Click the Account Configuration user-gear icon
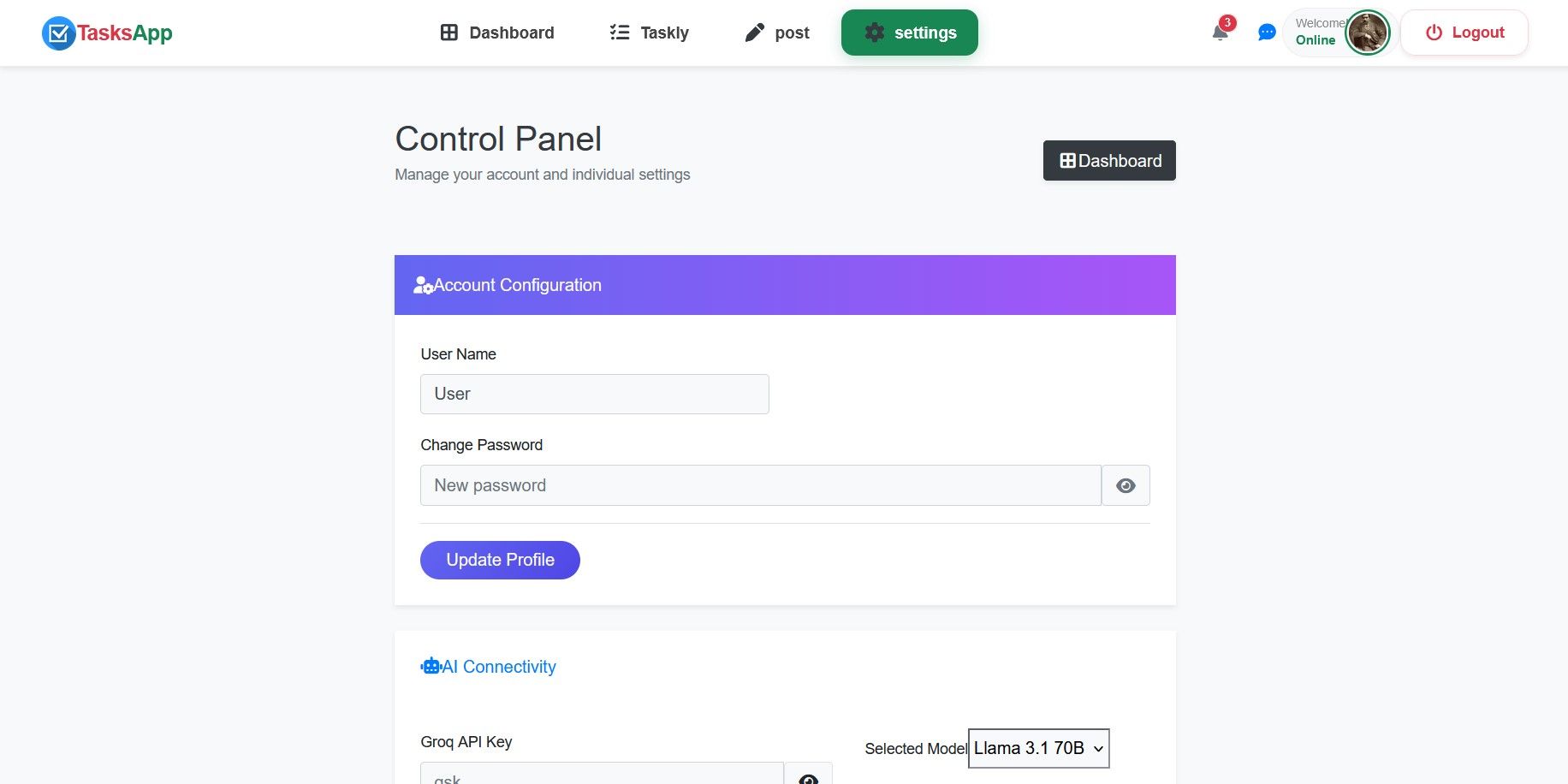 [x=423, y=286]
